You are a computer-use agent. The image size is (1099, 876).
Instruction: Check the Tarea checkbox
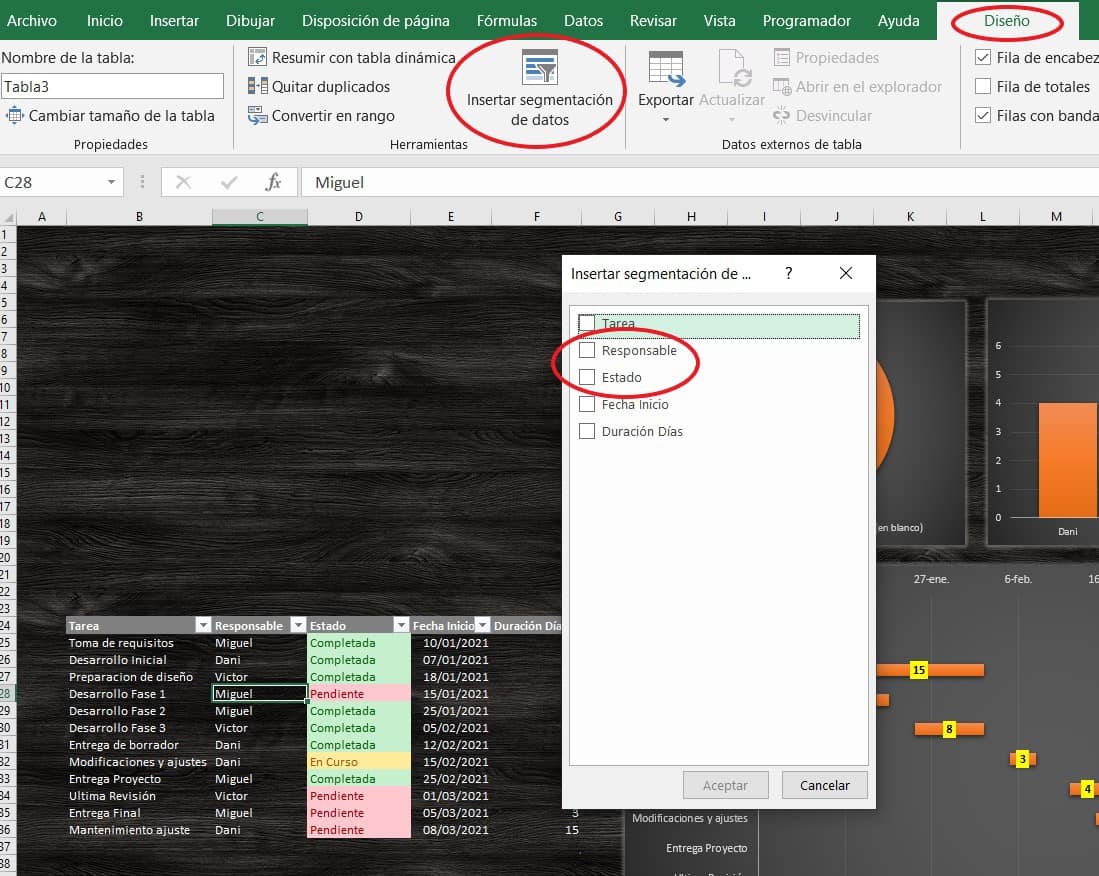click(587, 323)
